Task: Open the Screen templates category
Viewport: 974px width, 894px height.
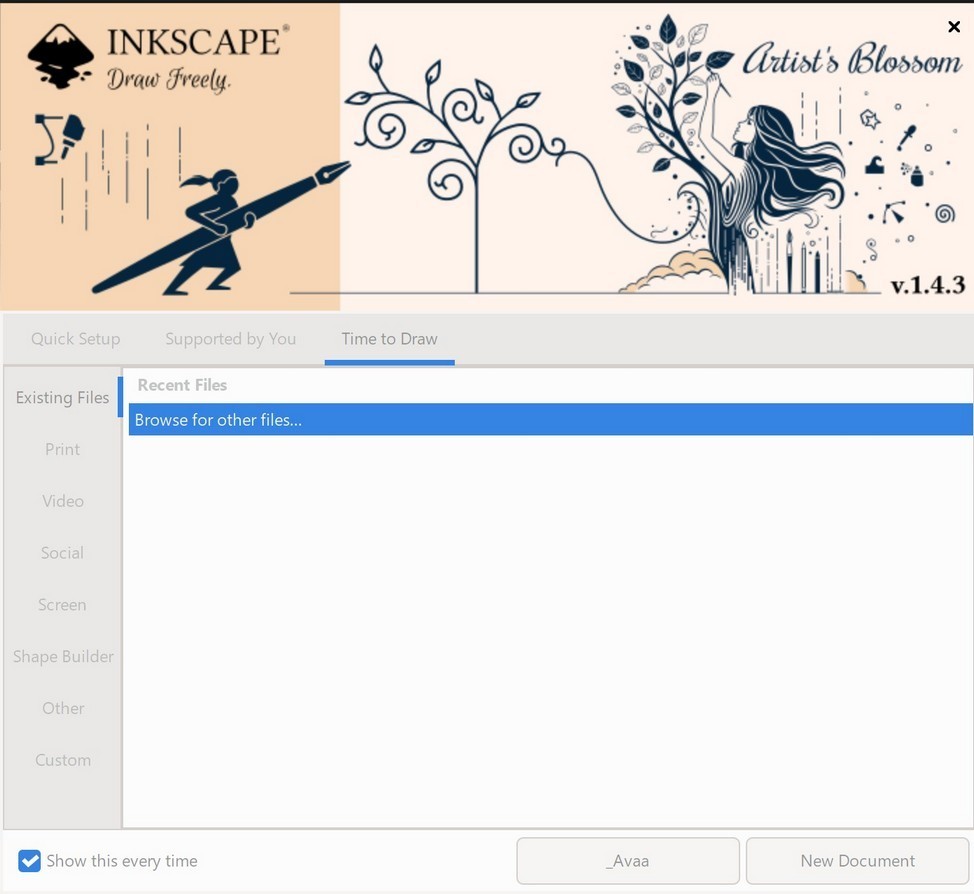Action: point(62,604)
